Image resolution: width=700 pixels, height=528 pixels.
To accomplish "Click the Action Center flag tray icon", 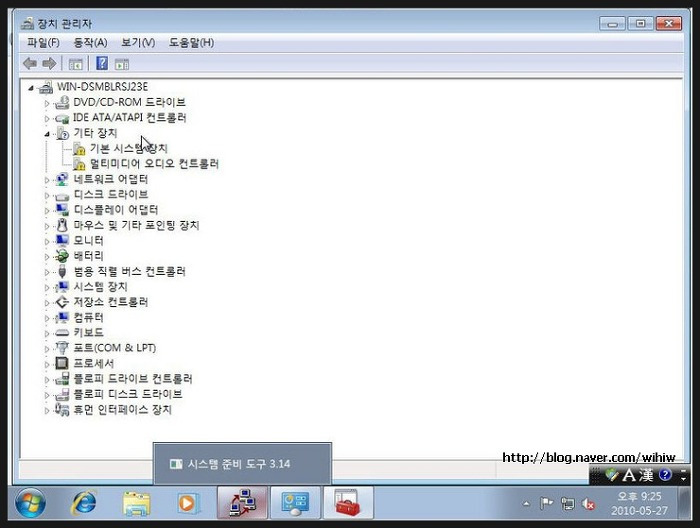I will 546,504.
